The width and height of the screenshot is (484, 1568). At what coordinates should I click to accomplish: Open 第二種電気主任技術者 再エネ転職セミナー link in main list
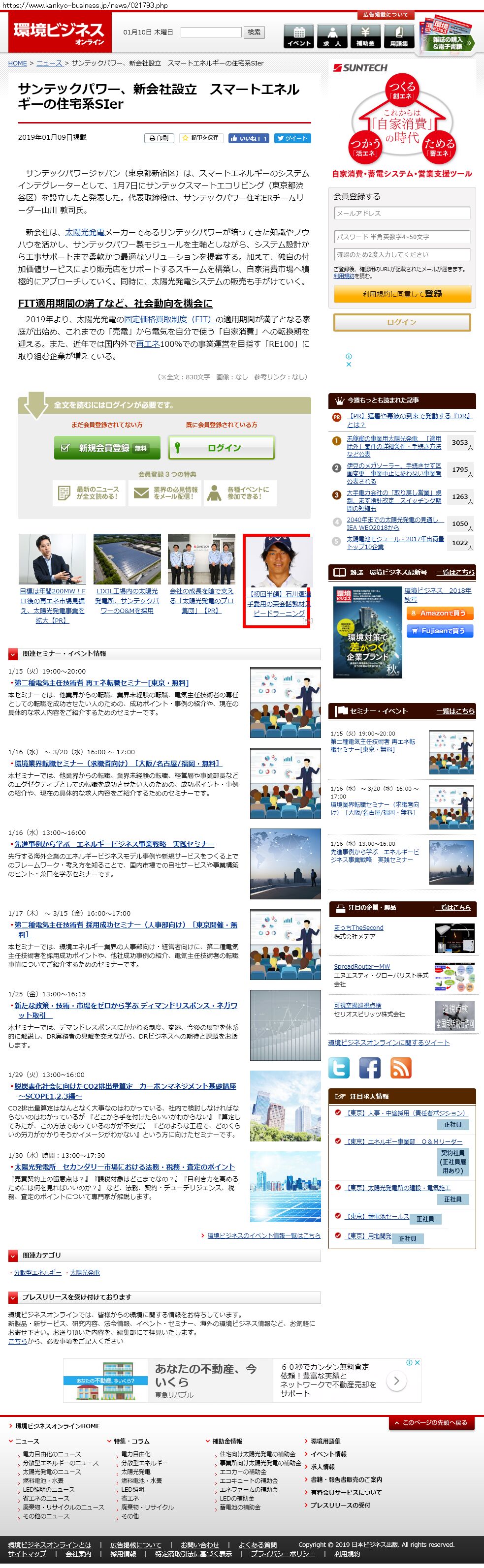click(x=101, y=683)
